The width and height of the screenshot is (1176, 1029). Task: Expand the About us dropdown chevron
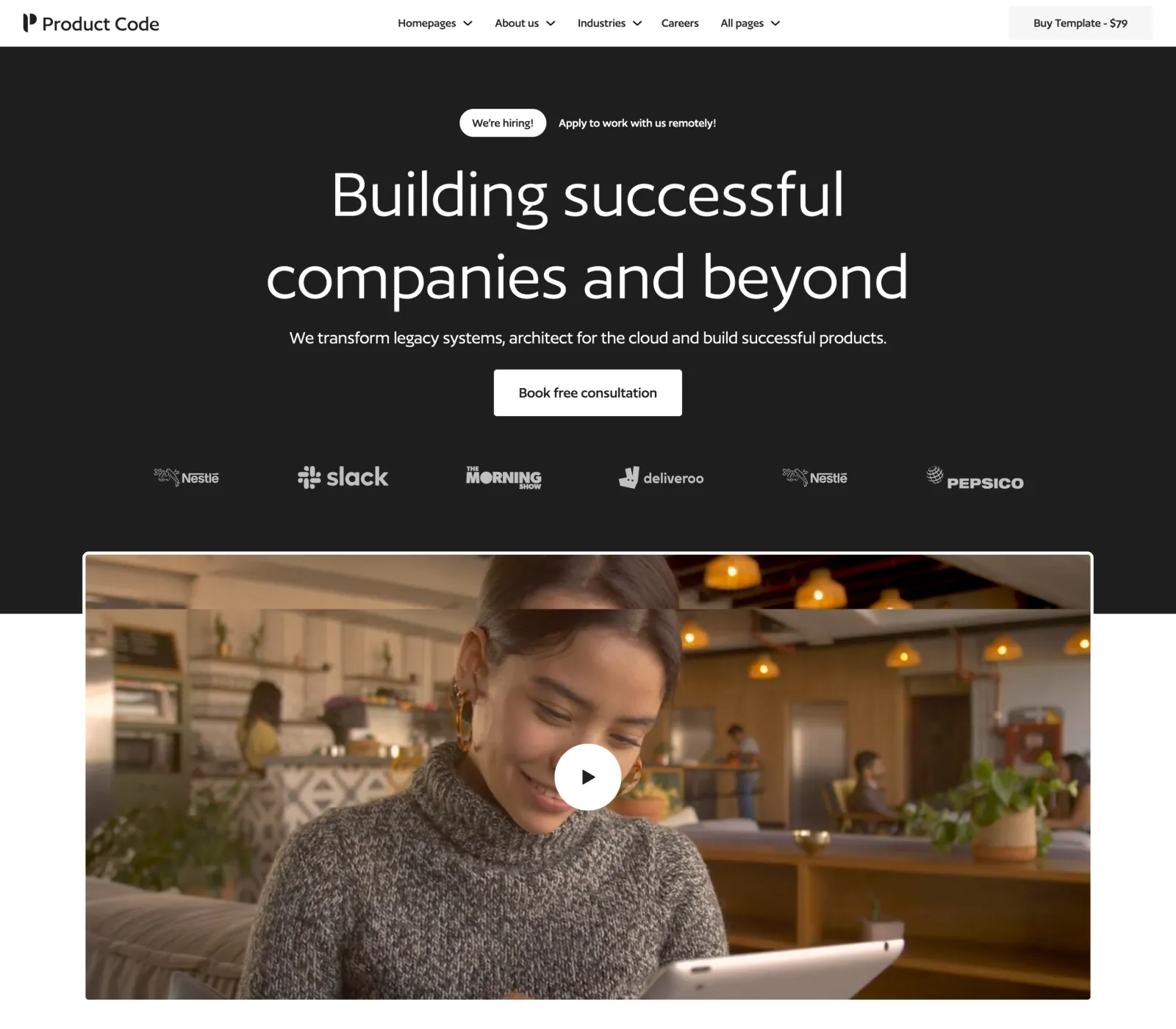click(551, 24)
